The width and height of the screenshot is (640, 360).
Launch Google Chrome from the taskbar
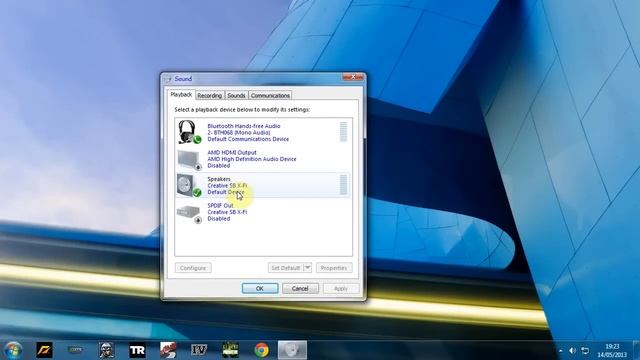point(262,350)
